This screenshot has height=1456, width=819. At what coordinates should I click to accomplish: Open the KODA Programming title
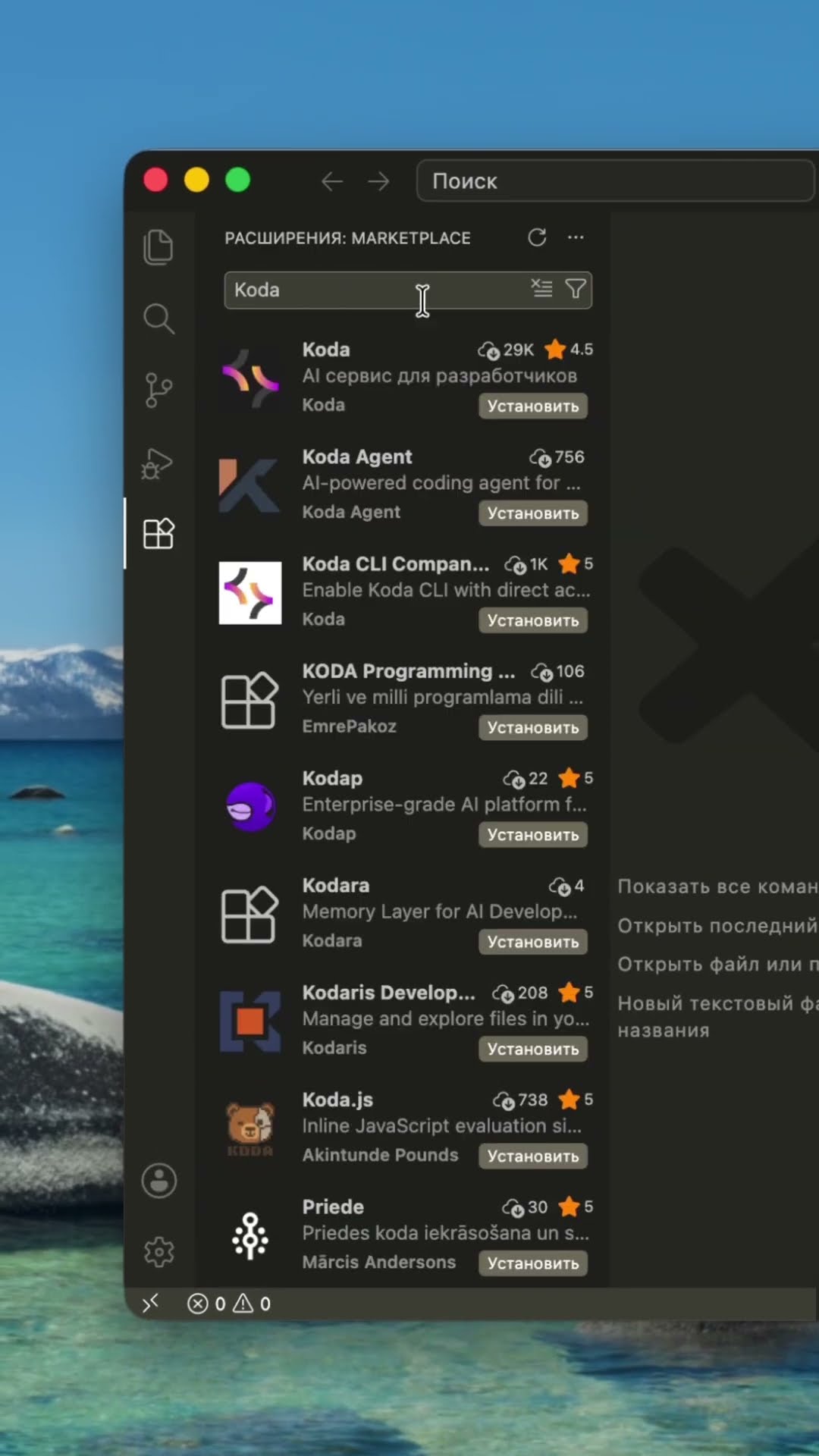[x=409, y=671]
